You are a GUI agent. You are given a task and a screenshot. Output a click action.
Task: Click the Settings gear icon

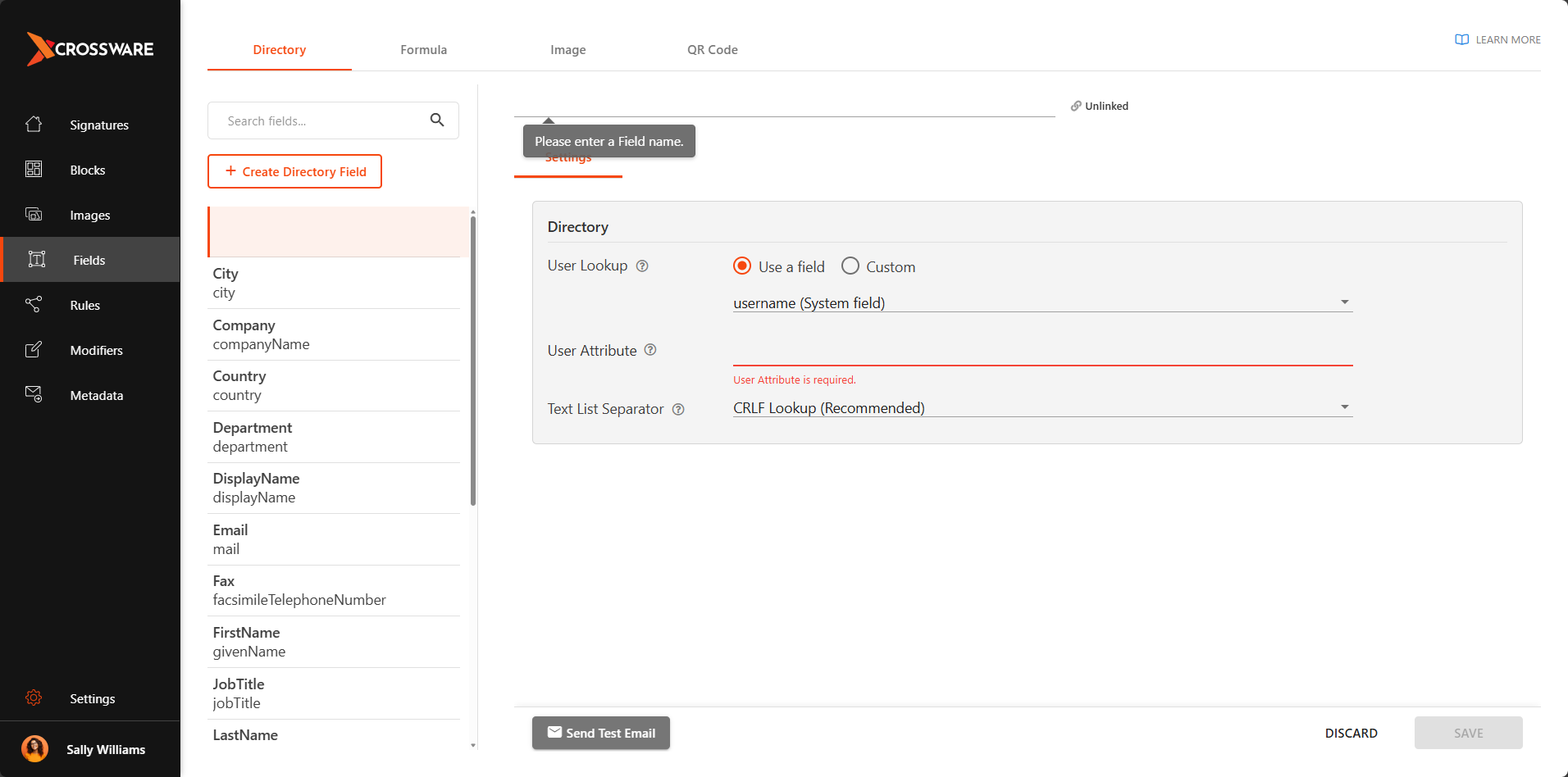tap(34, 698)
